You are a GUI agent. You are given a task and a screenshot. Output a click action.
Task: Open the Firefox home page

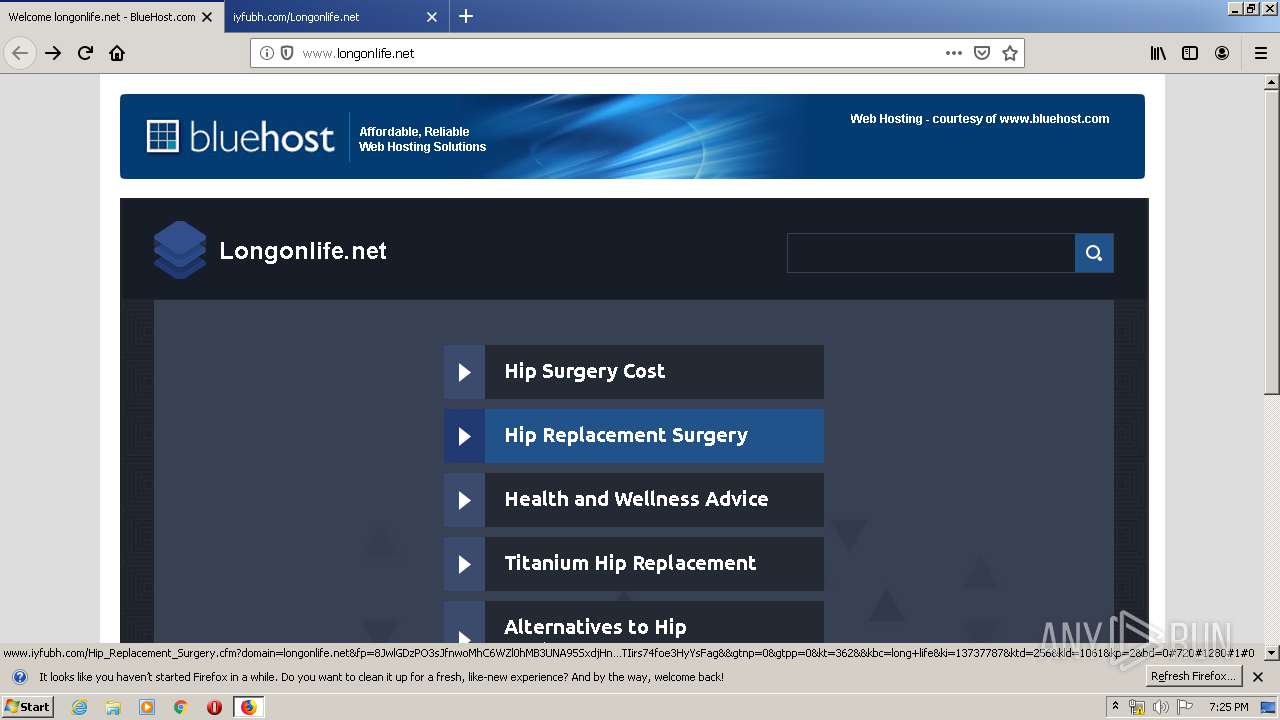pos(117,53)
